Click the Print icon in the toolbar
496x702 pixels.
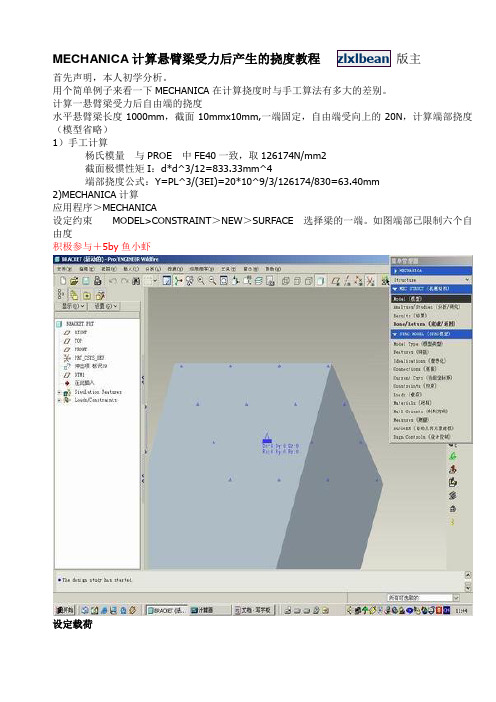tap(97, 281)
